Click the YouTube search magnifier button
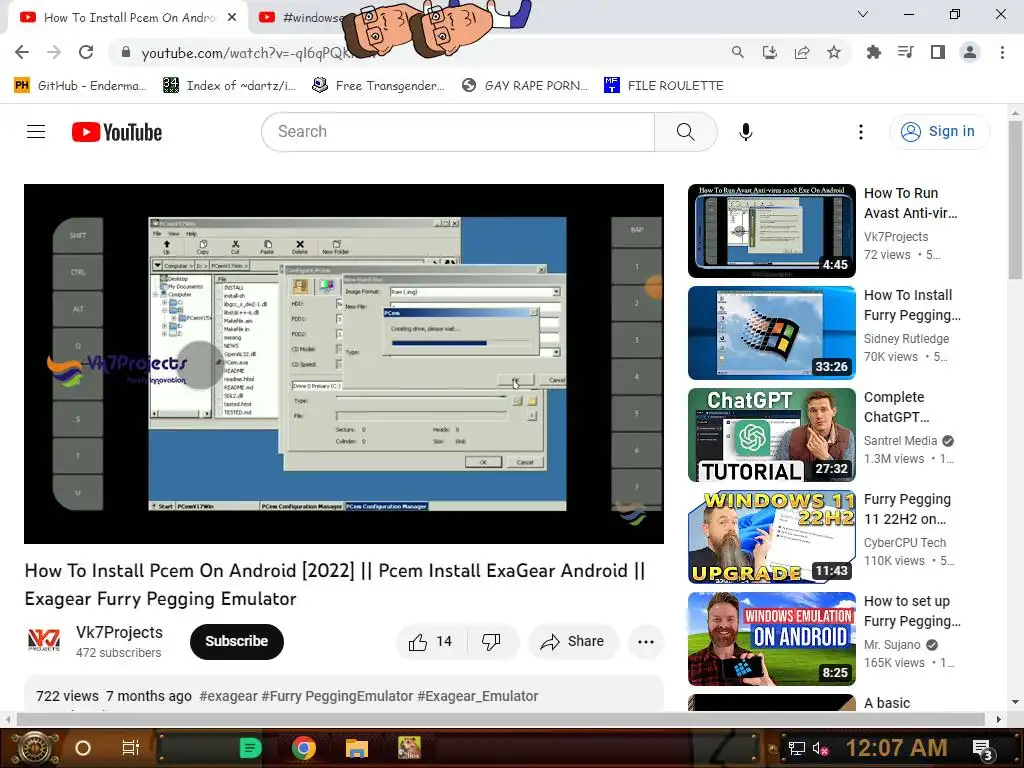This screenshot has height=768, width=1024. point(686,132)
